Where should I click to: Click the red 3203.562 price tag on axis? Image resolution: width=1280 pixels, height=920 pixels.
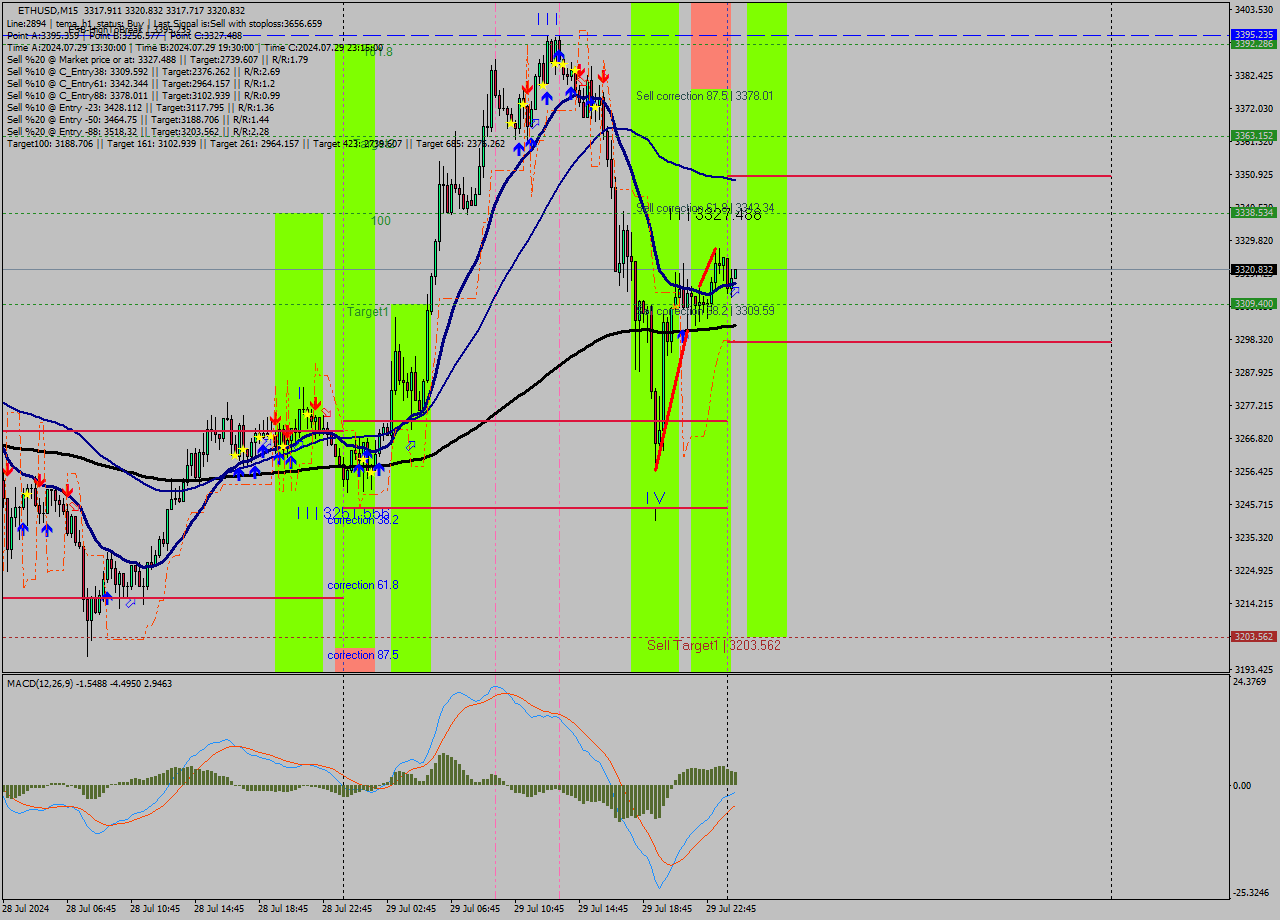1253,637
